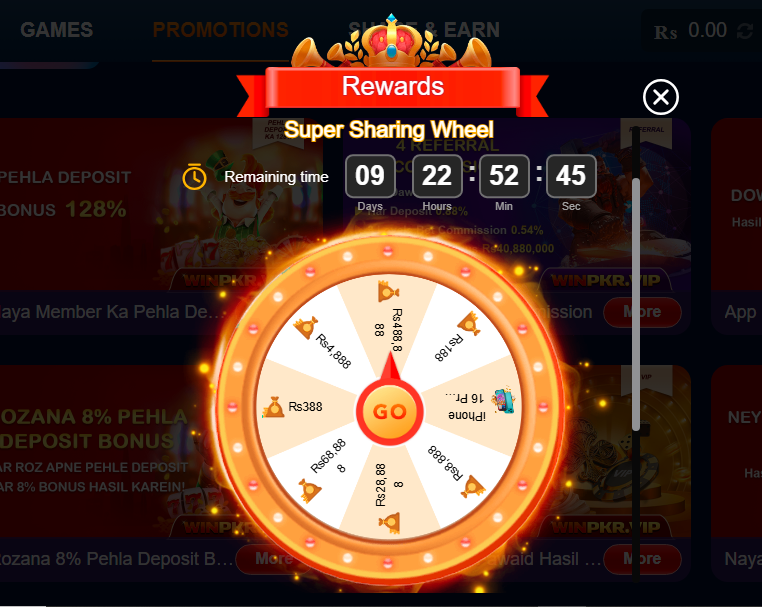Spin the wheel with the GO button
This screenshot has height=607, width=762.
[390, 412]
